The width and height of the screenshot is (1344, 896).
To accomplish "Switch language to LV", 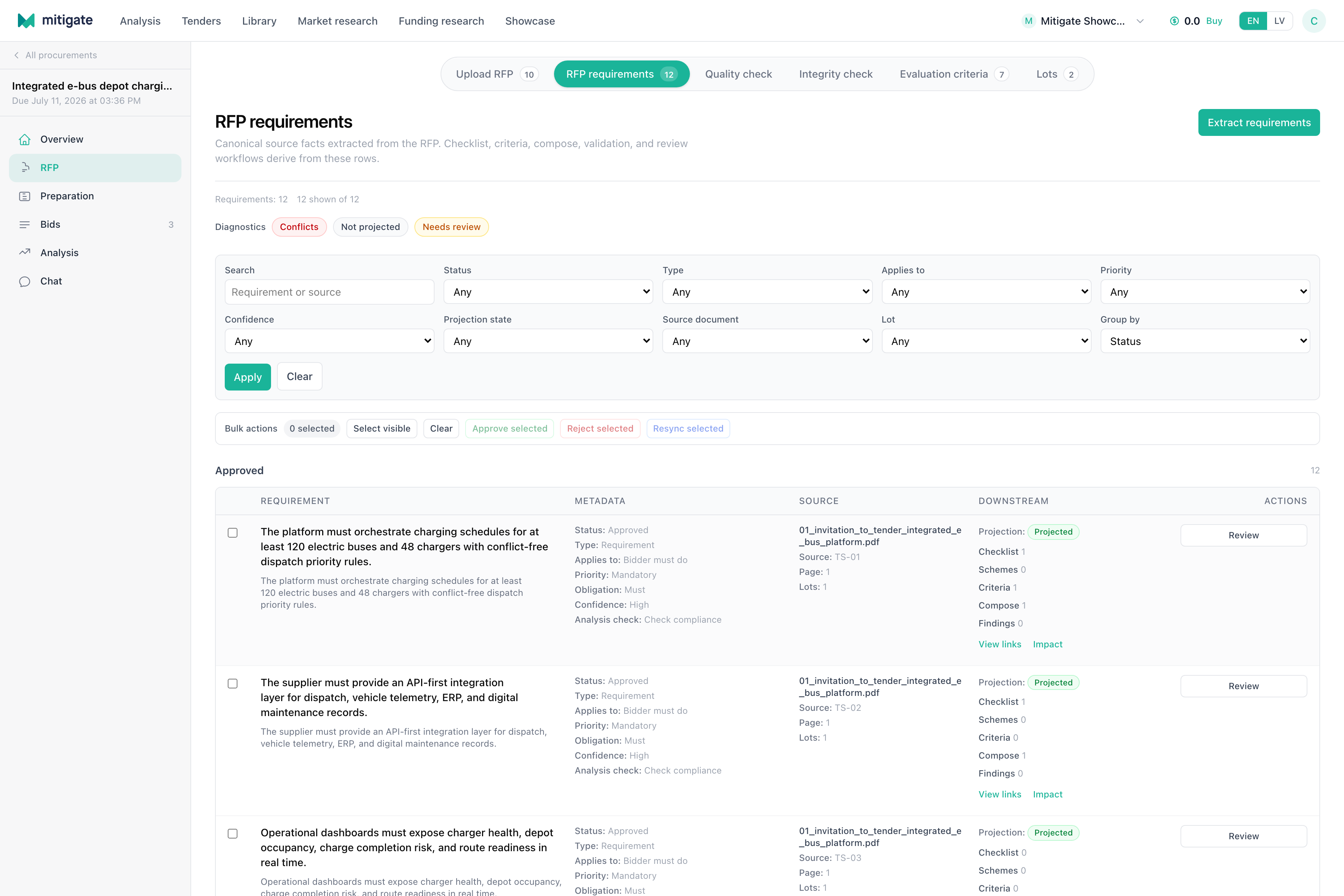I will 1279,21.
